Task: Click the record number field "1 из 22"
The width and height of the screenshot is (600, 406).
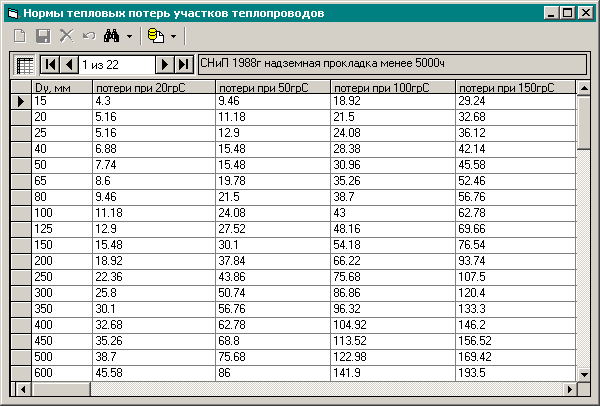Action: point(116,65)
